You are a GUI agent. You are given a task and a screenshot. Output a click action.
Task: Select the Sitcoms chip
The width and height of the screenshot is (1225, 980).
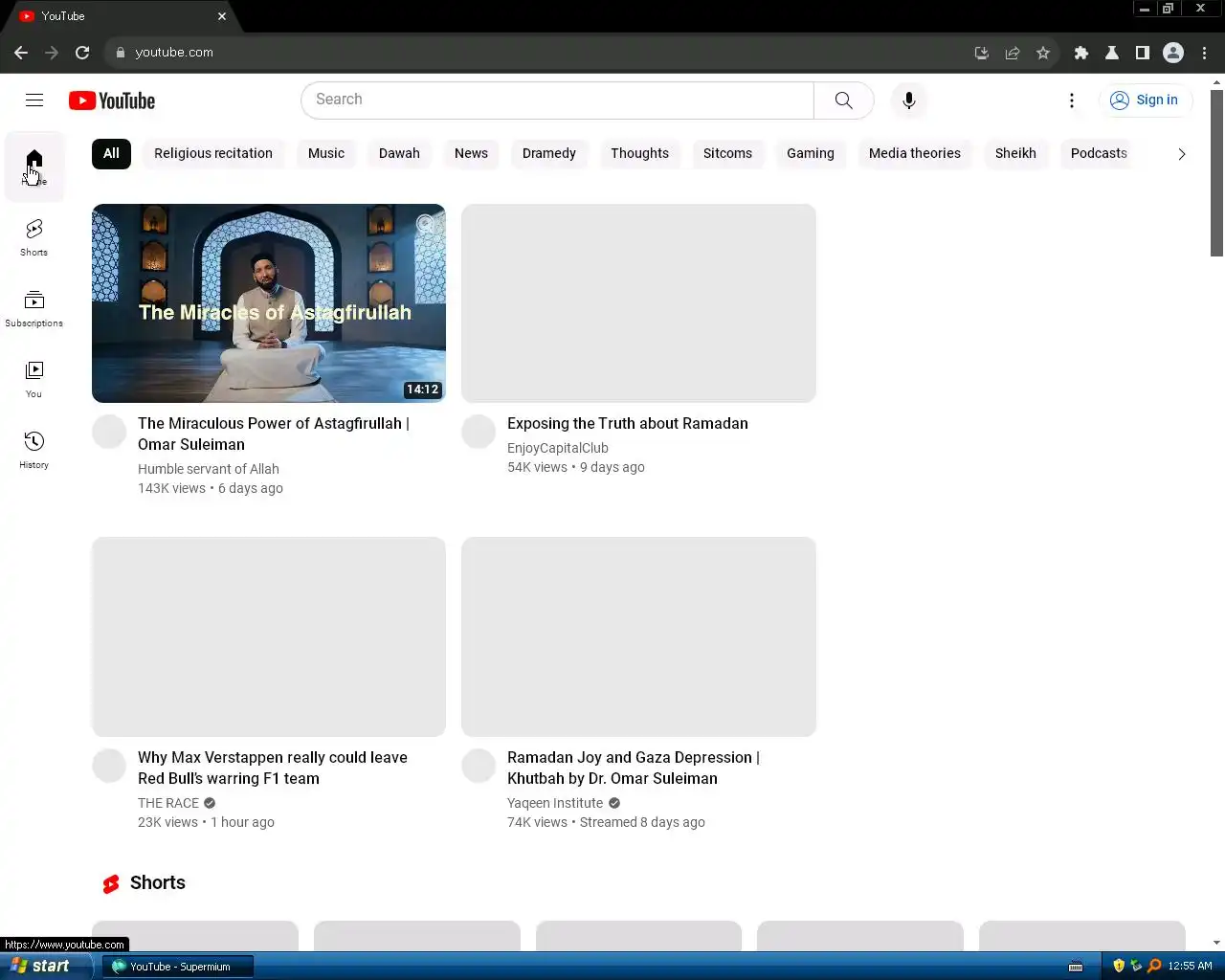coord(727,153)
